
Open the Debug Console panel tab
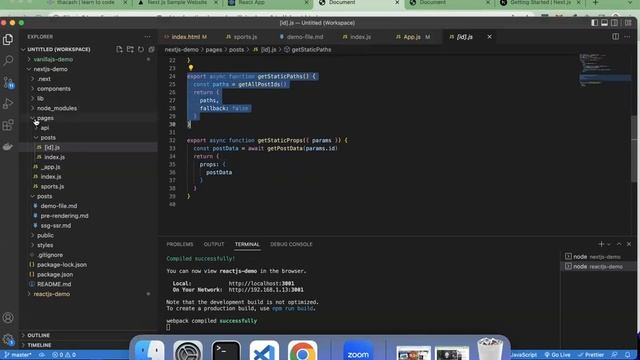pos(291,244)
